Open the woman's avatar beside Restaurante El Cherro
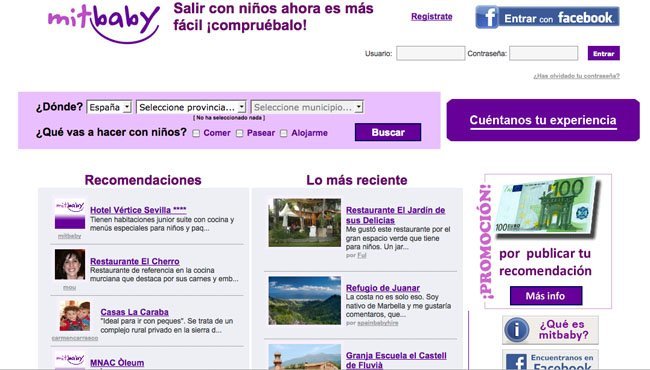Screen dimensions: 650x370 pyautogui.click(x=70, y=264)
